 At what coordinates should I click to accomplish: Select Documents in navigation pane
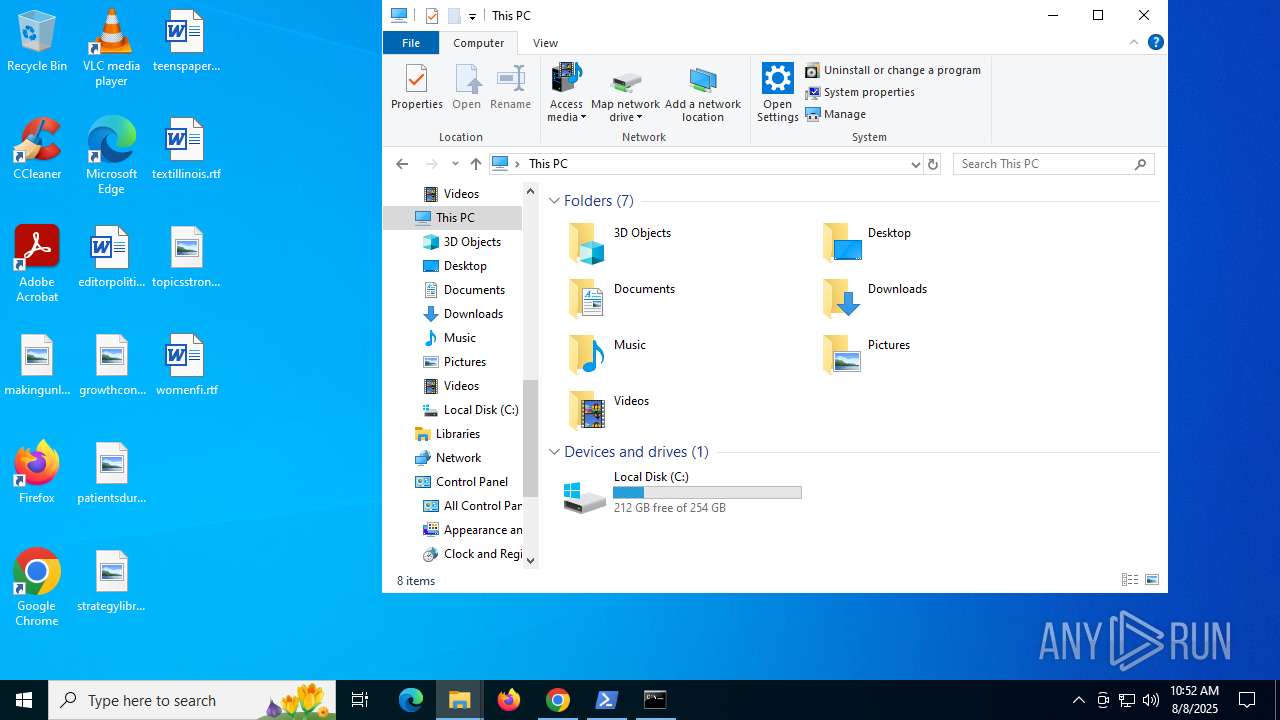click(x=465, y=290)
